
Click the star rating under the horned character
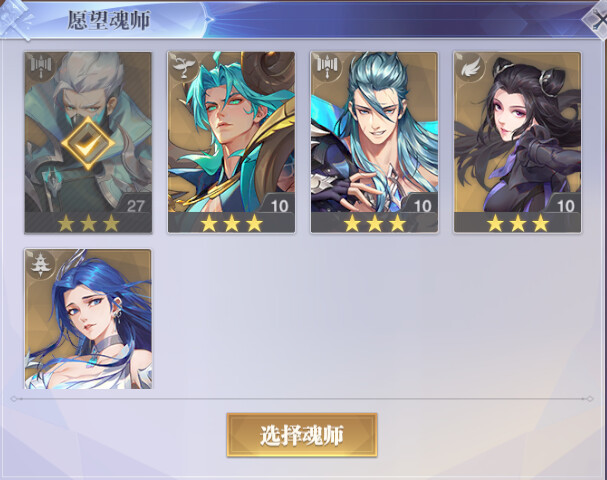click(x=231, y=223)
